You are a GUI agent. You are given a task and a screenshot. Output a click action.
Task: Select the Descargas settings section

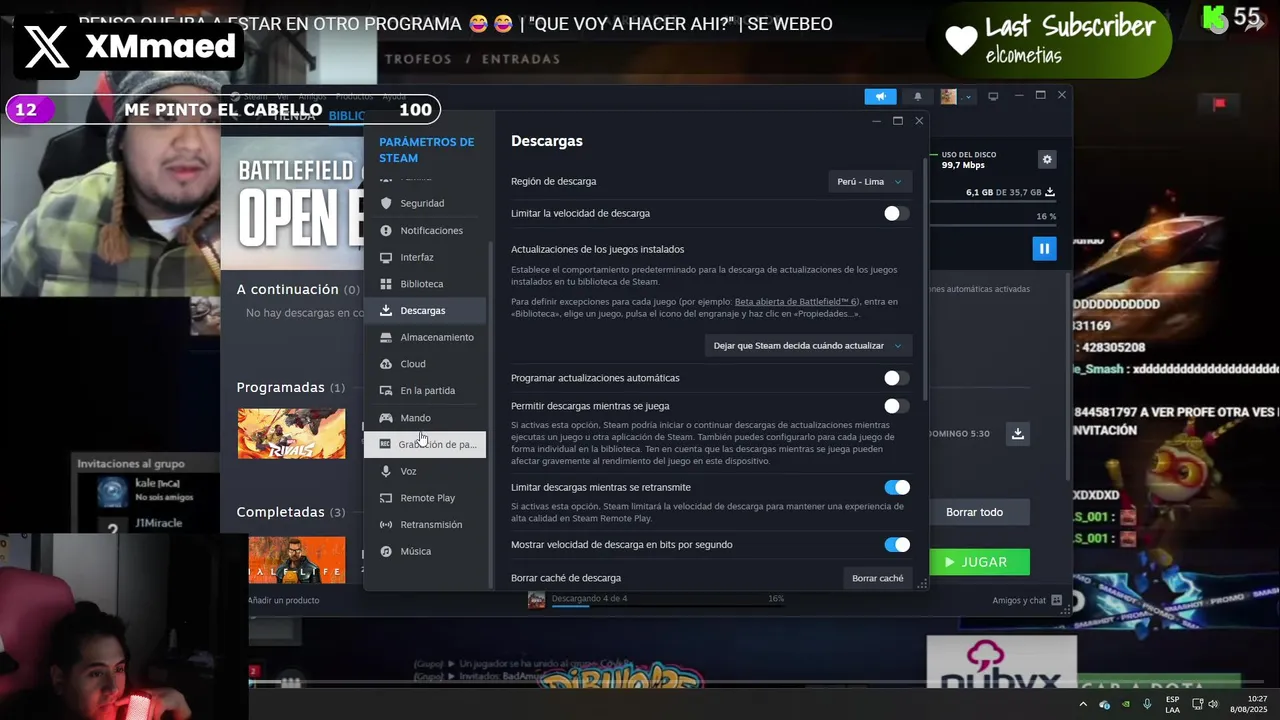click(425, 311)
